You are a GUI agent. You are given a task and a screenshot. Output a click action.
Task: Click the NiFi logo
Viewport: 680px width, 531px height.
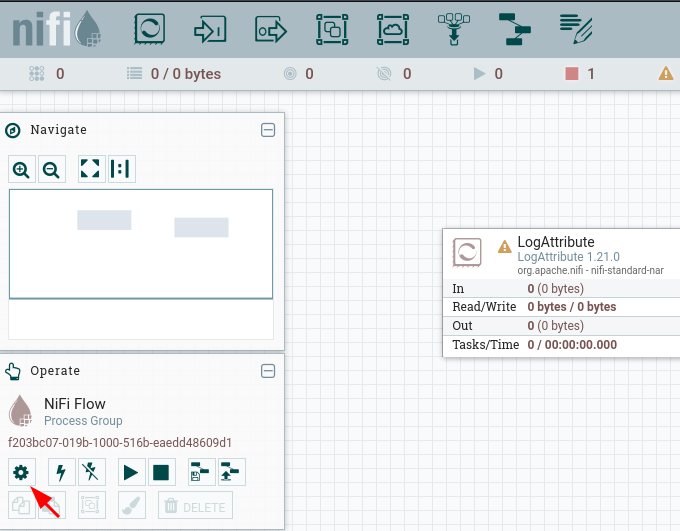tap(56, 29)
